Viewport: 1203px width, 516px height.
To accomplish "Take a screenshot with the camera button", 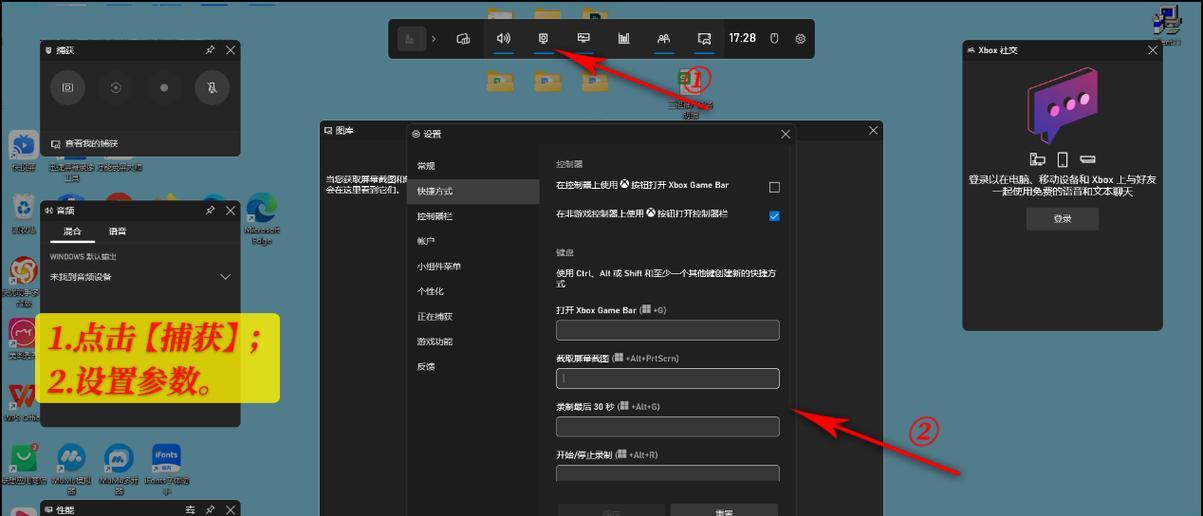I will pos(68,88).
